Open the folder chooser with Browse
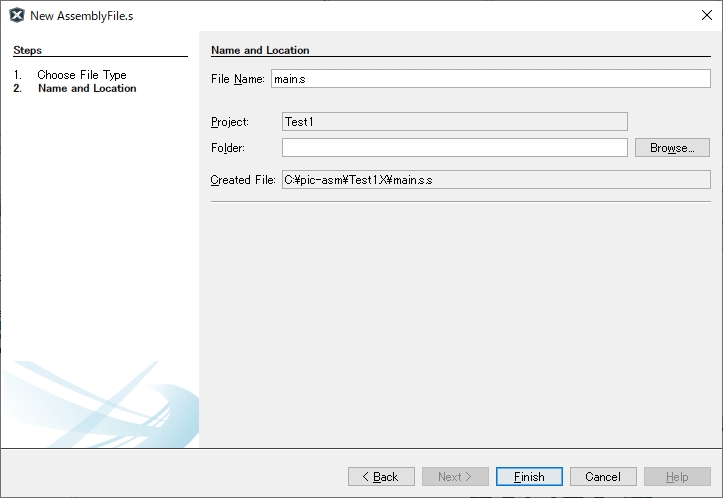 point(672,148)
